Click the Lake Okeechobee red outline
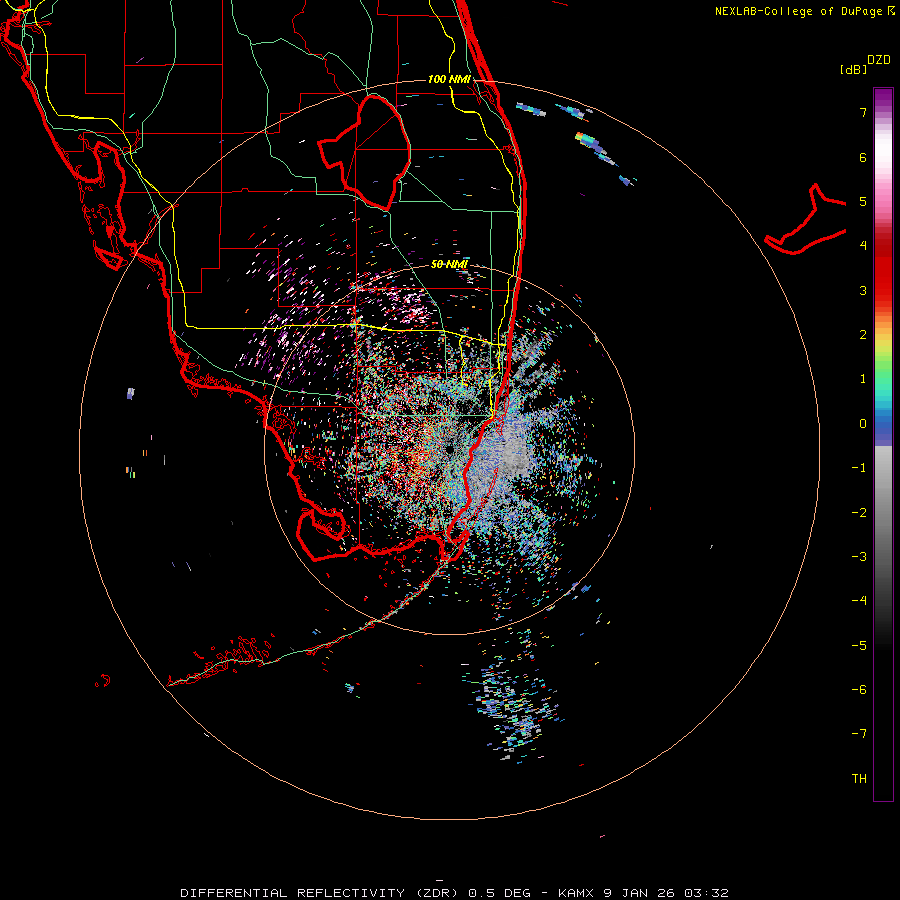This screenshot has height=900, width=900. [x=365, y=152]
